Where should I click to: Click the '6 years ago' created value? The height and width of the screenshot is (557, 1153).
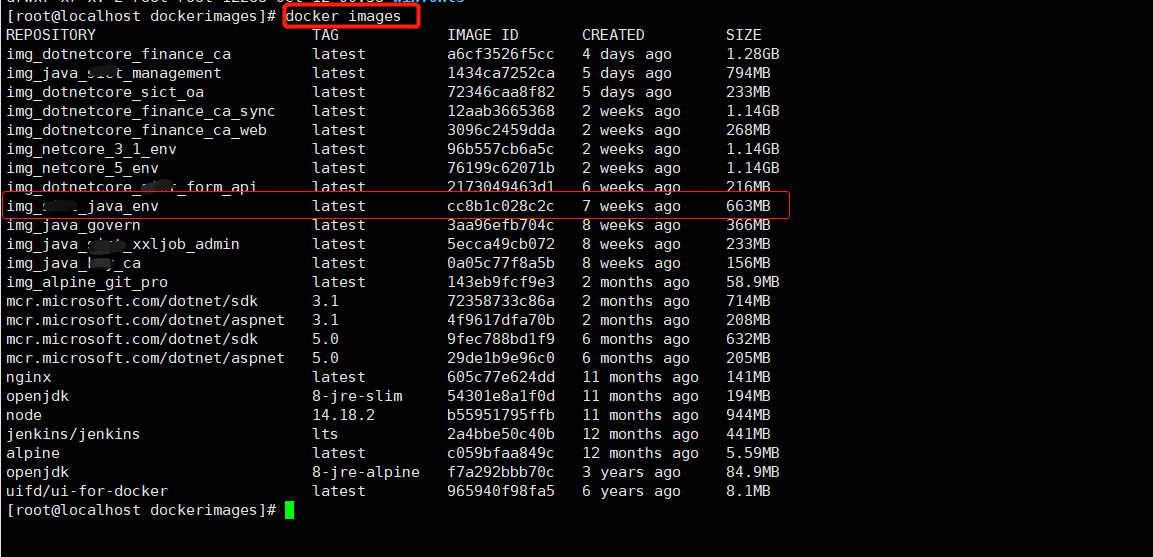click(x=632, y=491)
